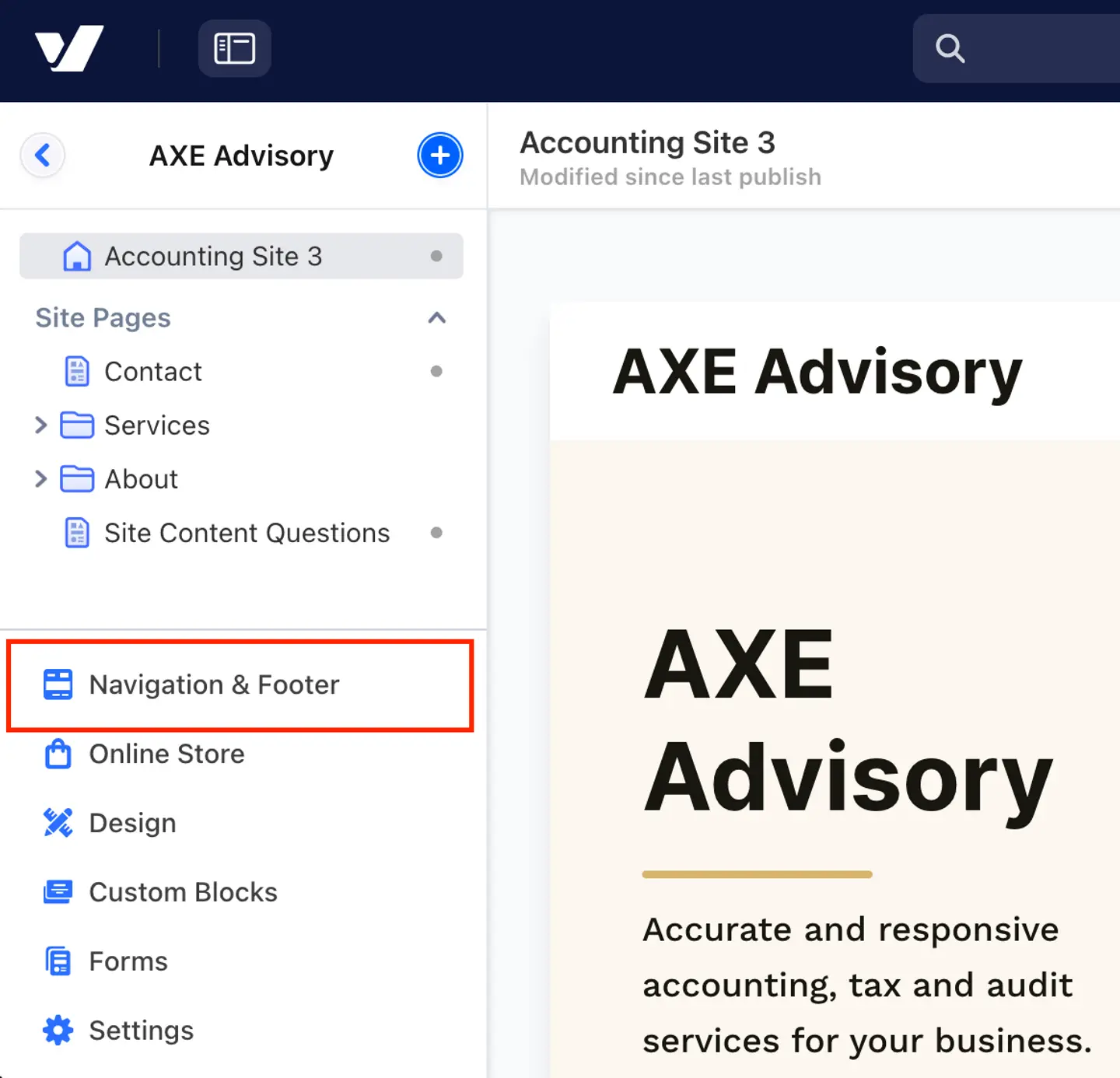Click the Settings gear icon
The image size is (1120, 1078).
coord(58,1031)
